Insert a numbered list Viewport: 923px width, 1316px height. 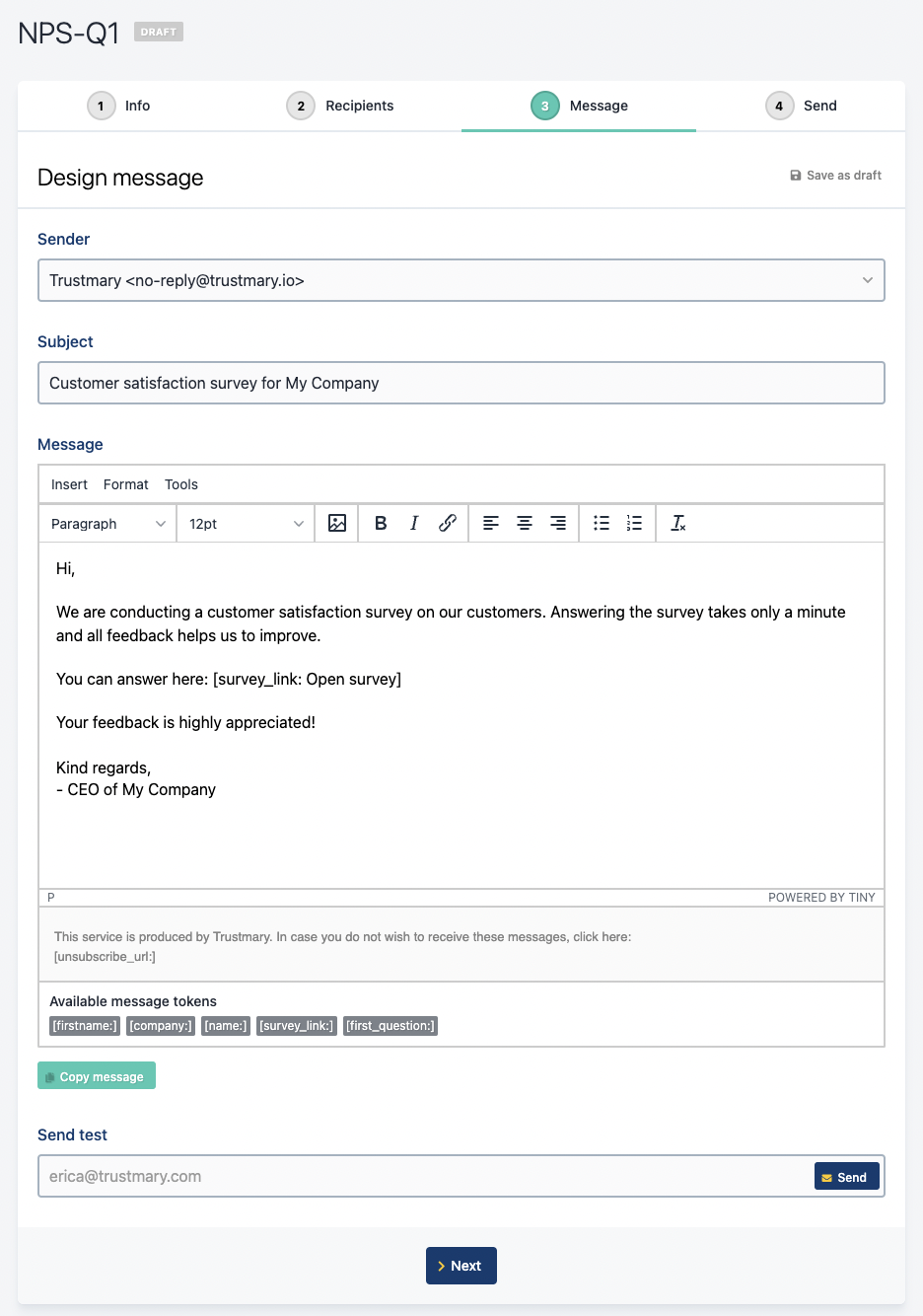pyautogui.click(x=634, y=523)
